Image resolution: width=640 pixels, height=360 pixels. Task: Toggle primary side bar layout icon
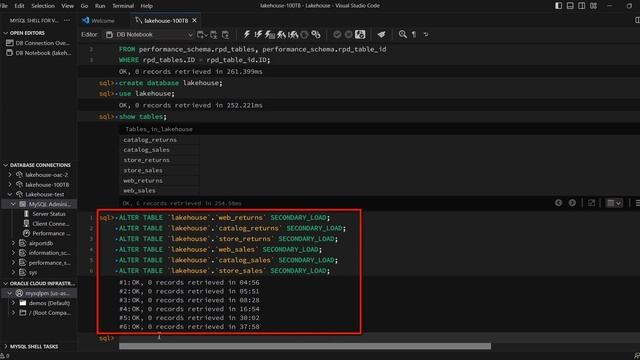tap(558, 6)
